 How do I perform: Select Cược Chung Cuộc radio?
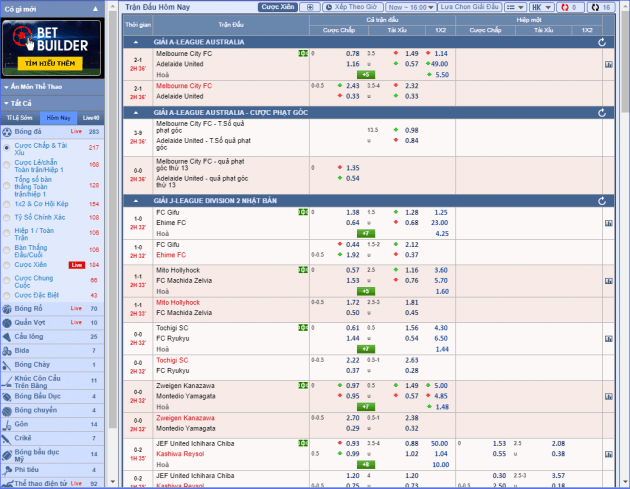6,280
